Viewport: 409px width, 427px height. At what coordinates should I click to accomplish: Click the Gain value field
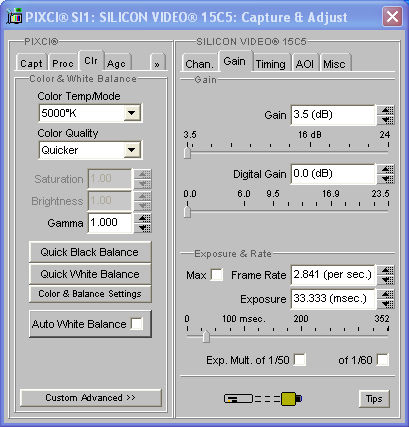333,115
